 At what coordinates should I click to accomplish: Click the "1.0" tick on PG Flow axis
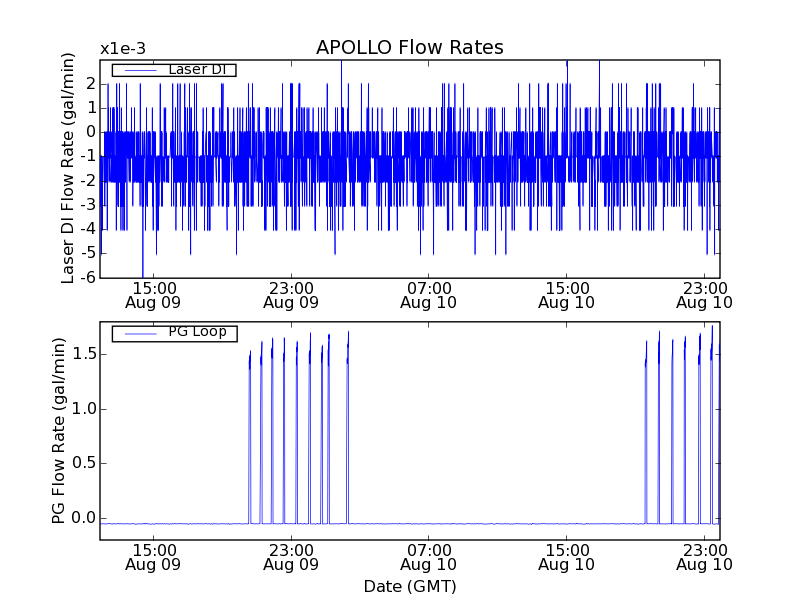tap(84, 409)
